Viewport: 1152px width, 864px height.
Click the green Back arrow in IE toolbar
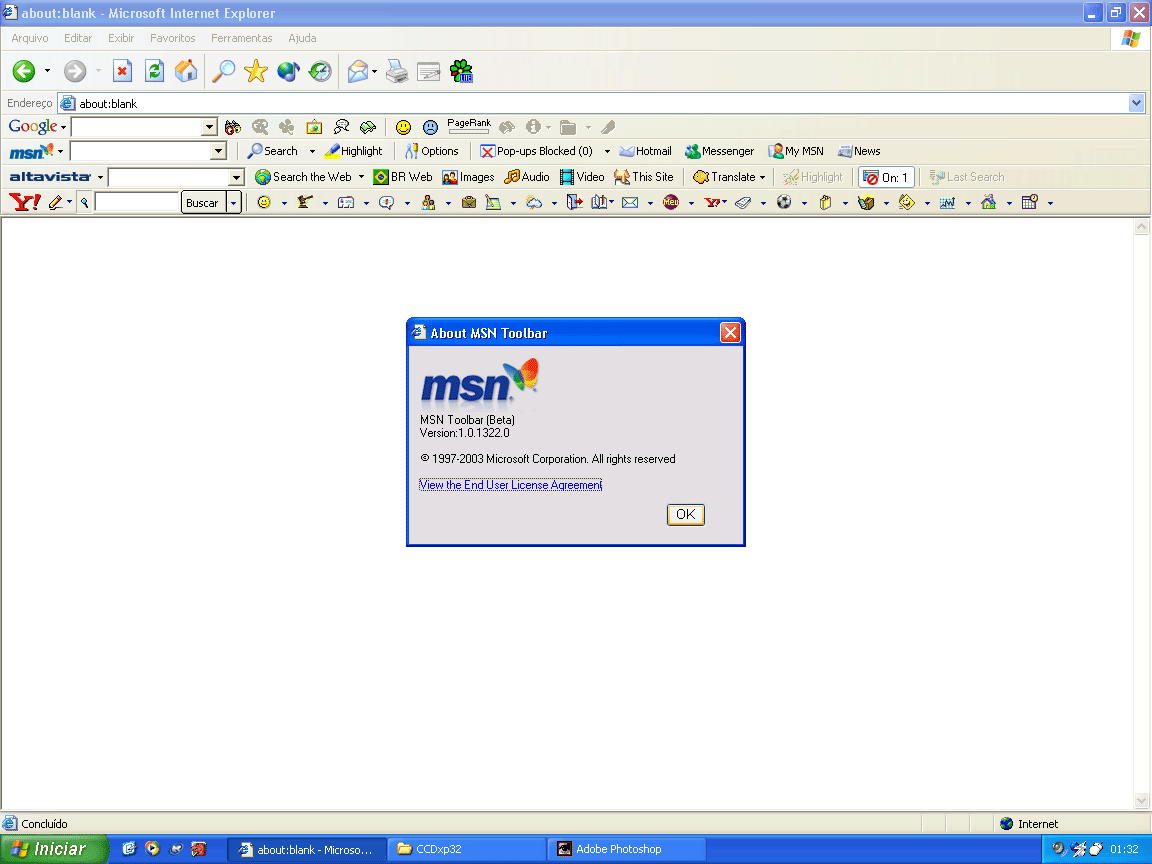pyautogui.click(x=24, y=71)
